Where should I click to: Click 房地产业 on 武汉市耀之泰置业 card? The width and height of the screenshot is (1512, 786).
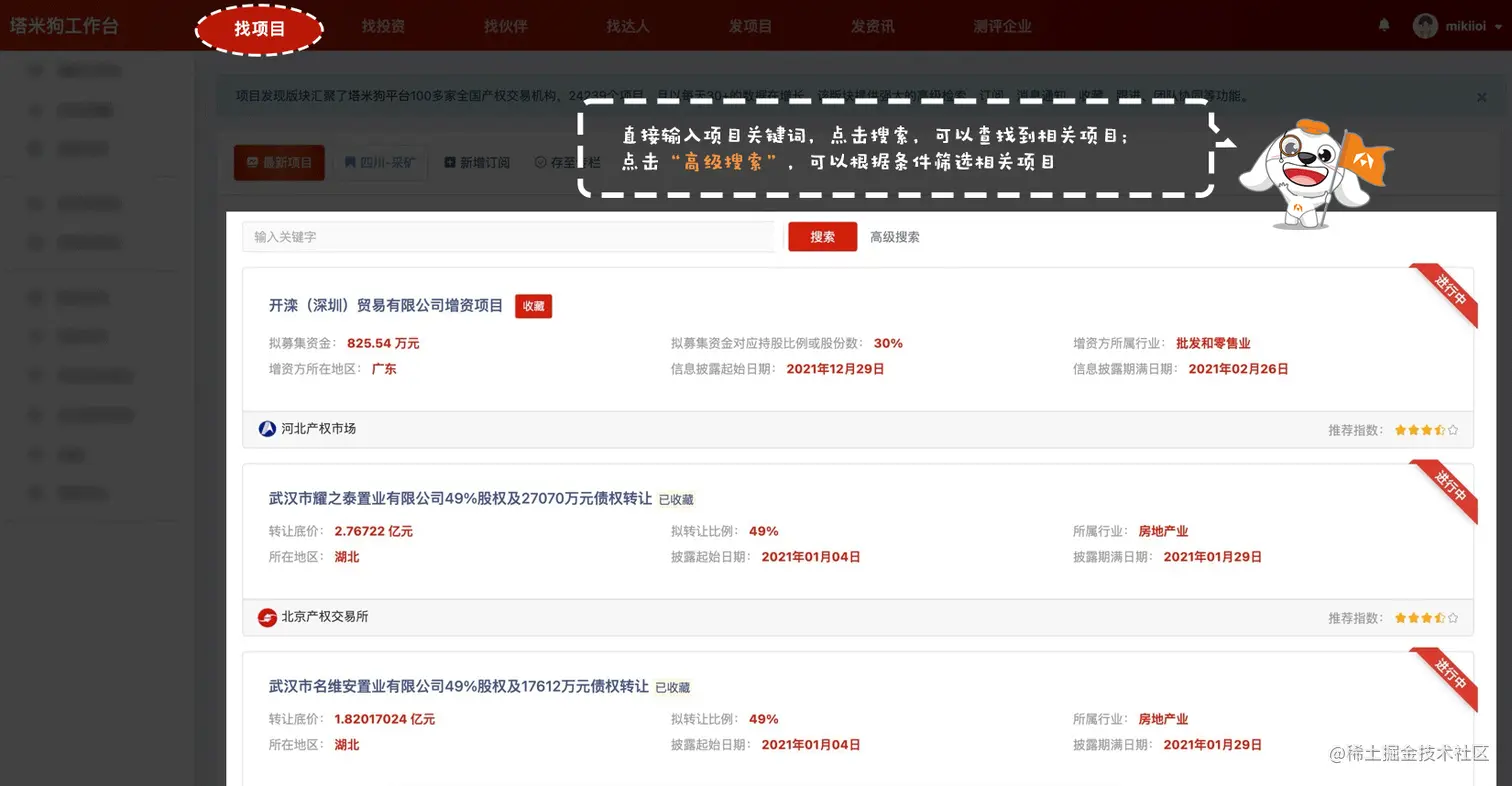click(1163, 531)
